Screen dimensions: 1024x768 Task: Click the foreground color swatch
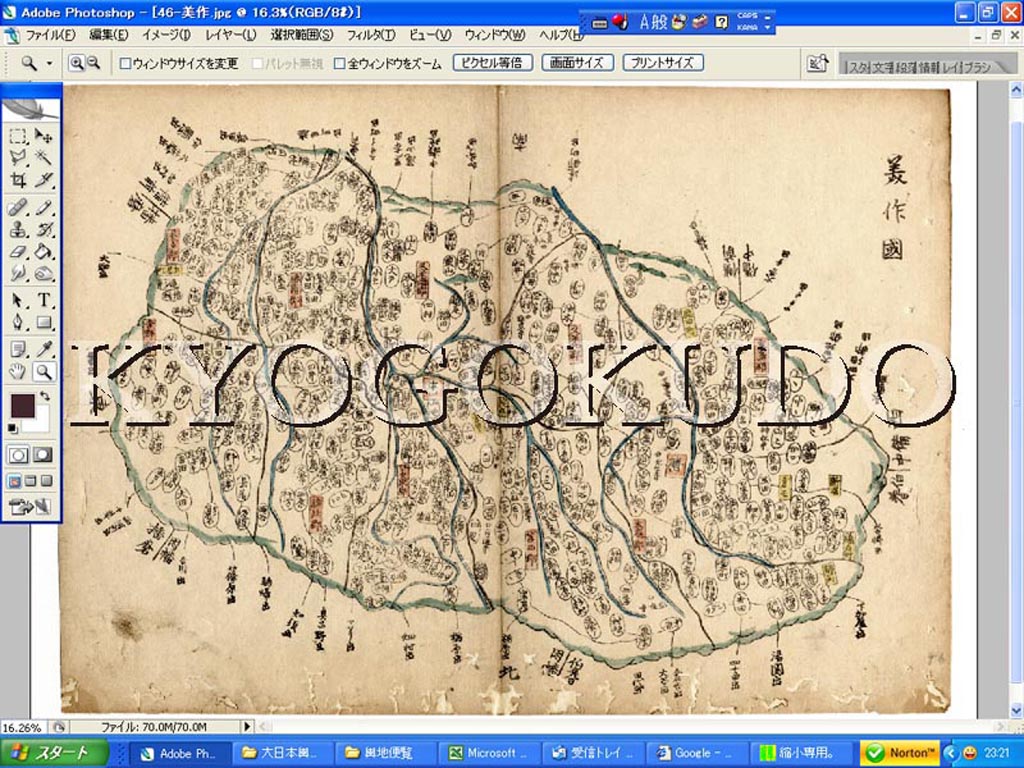[x=22, y=405]
